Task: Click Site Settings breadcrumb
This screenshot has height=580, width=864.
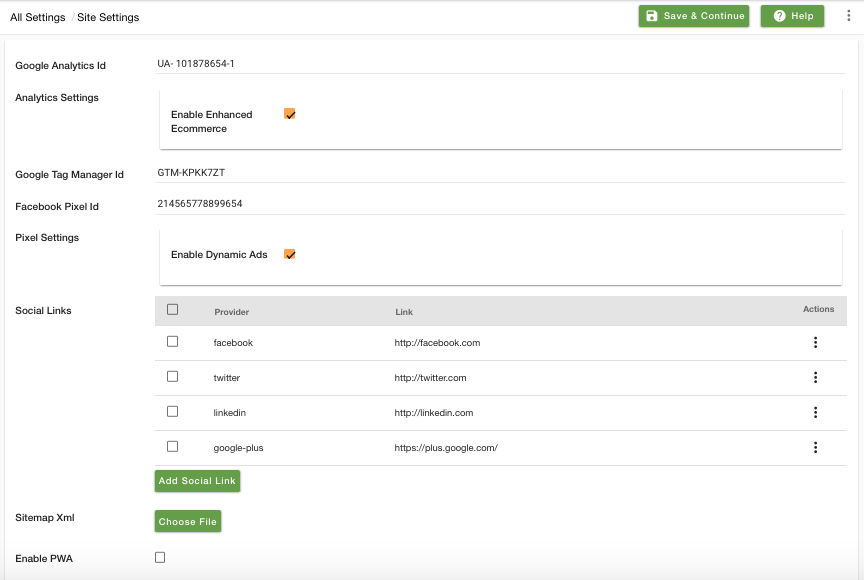Action: (108, 17)
